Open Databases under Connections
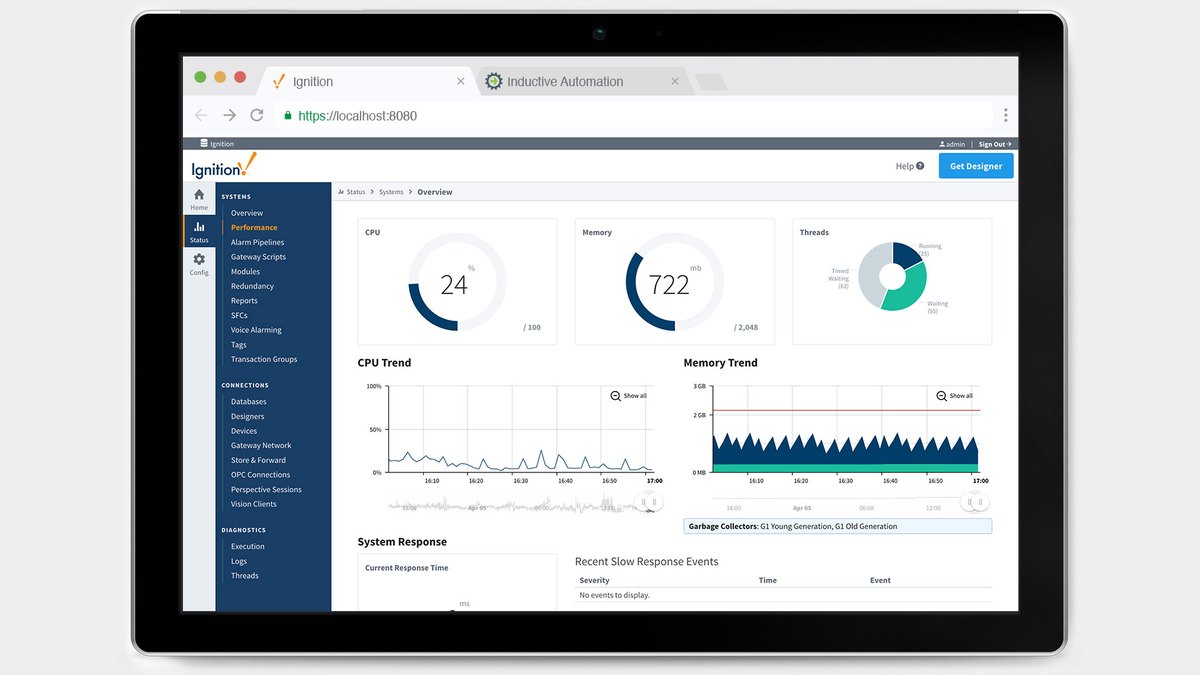The width and height of the screenshot is (1200, 675). pyautogui.click(x=249, y=402)
